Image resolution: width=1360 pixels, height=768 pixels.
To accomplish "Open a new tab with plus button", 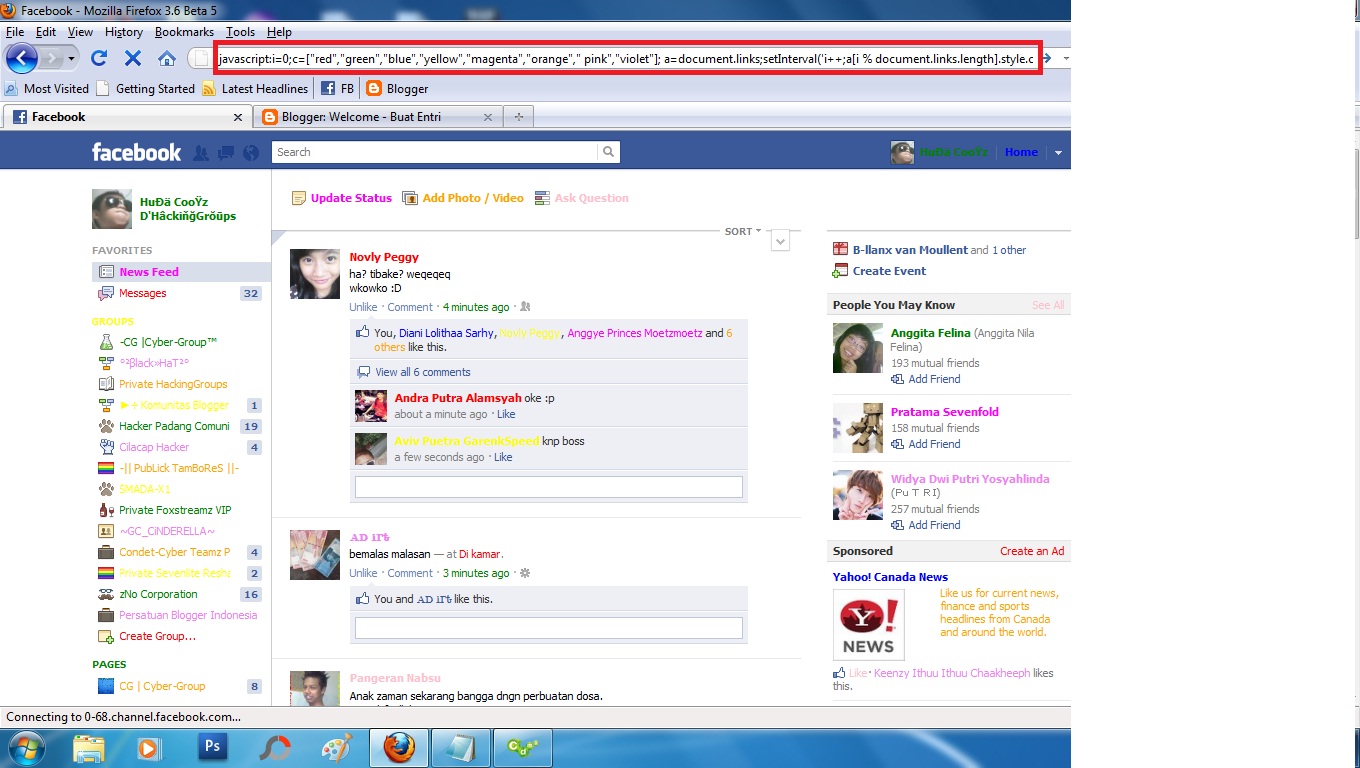I will click(519, 117).
